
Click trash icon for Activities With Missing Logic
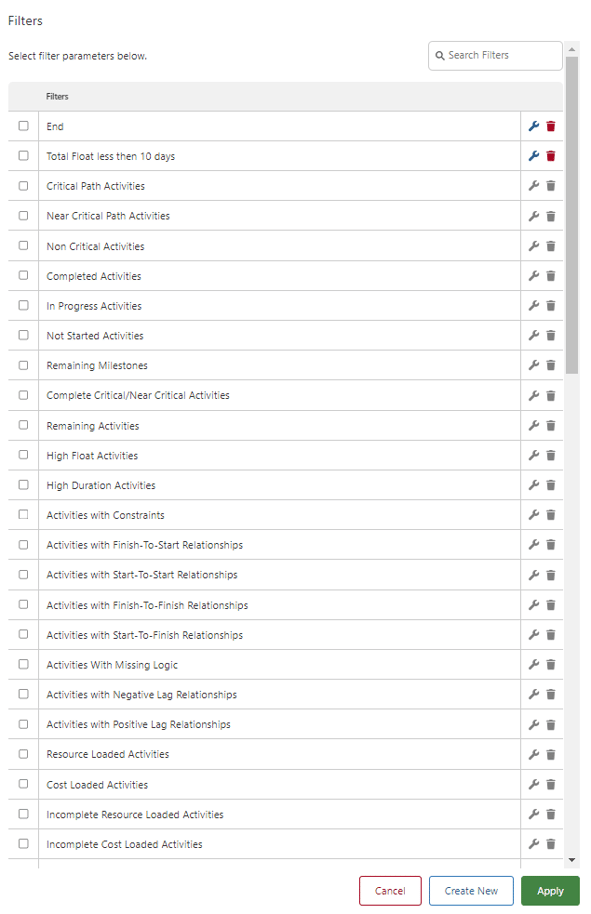tap(551, 665)
